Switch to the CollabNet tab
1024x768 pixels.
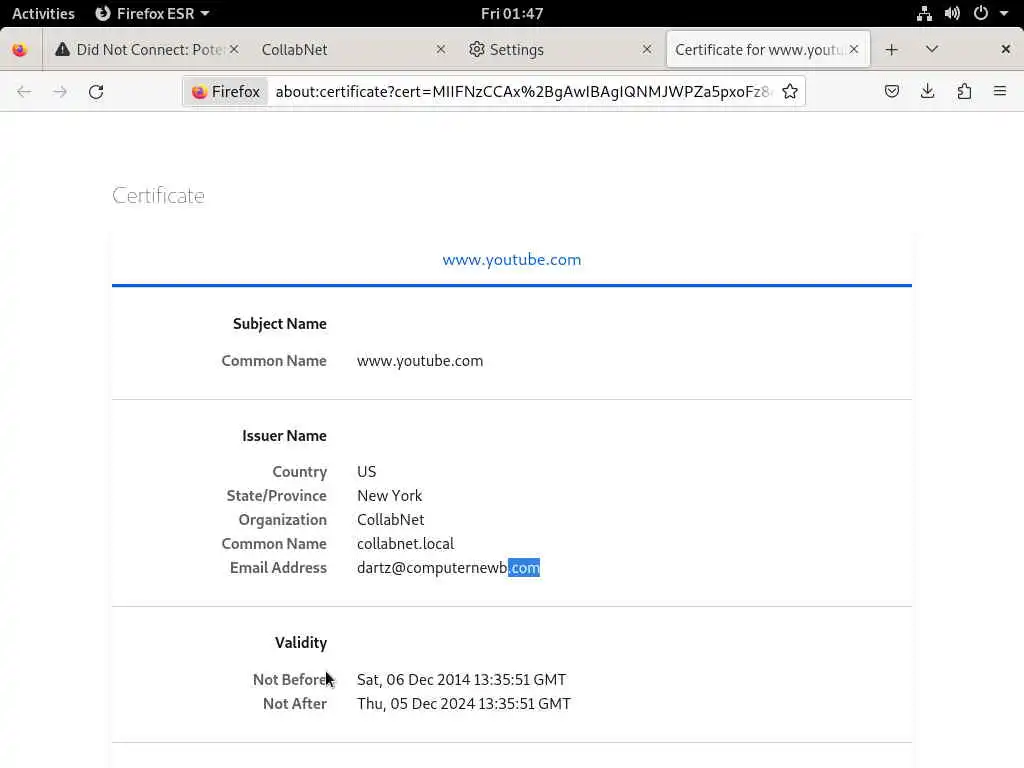[353, 50]
